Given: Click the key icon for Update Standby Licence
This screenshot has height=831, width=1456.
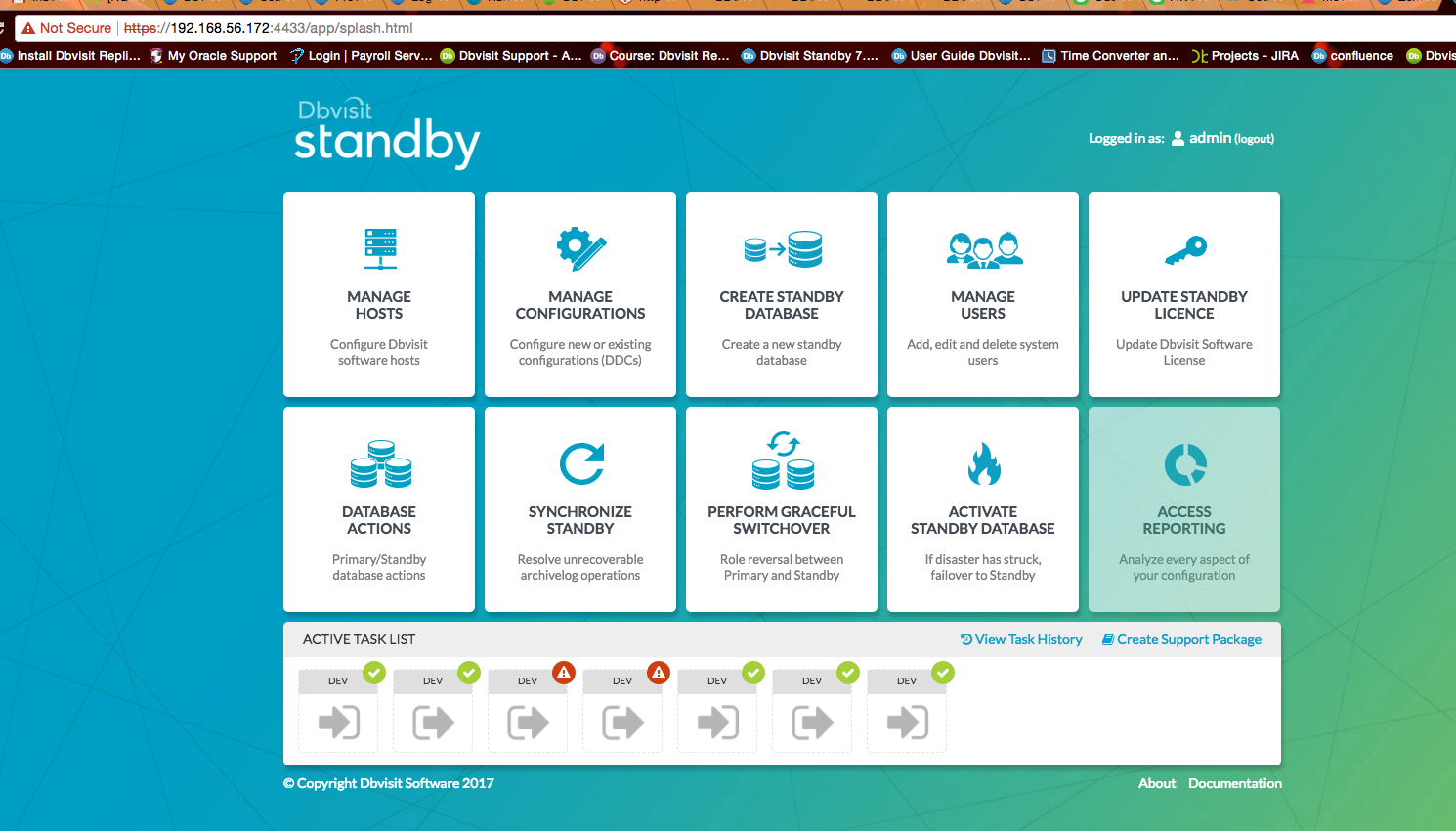Looking at the screenshot, I should click(x=1185, y=250).
